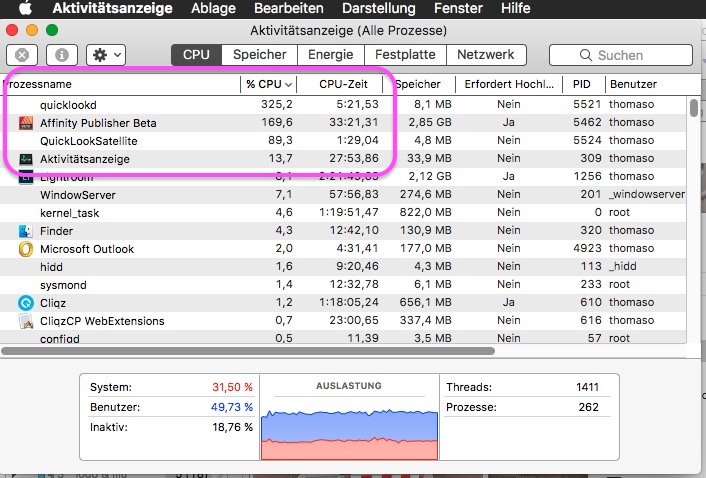Click PID 4923 of Microsoft Outlook

click(x=587, y=248)
